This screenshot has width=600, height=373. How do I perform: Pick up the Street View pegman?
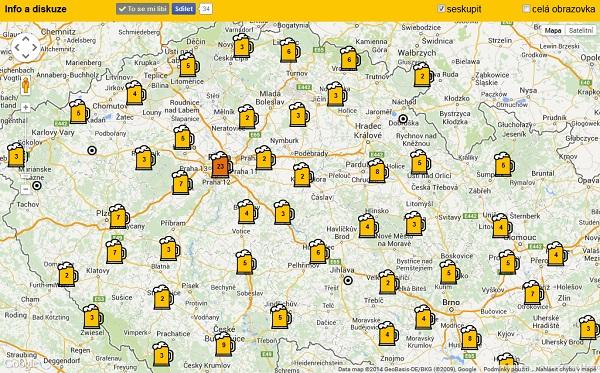click(26, 85)
